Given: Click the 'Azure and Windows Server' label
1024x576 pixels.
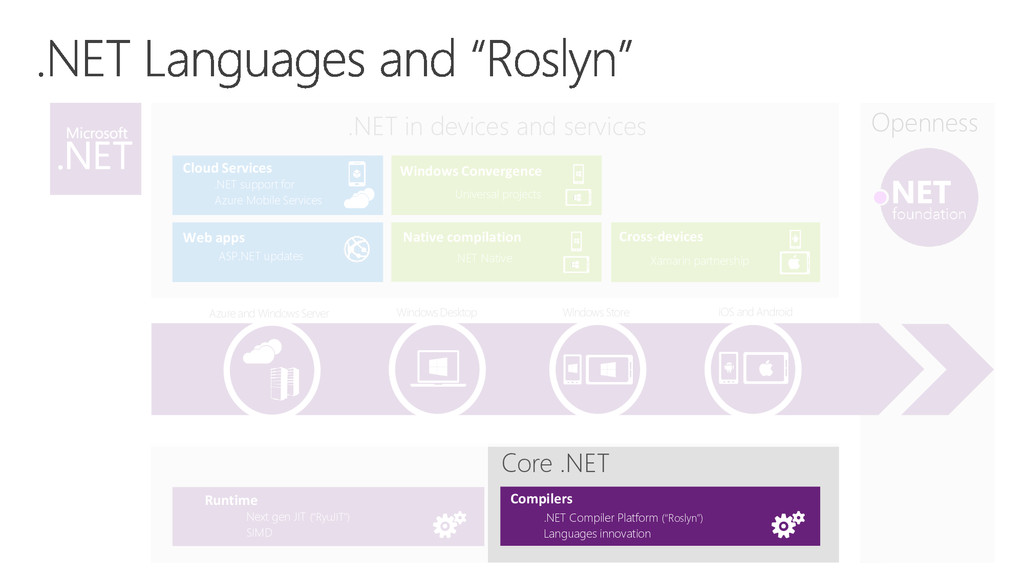Looking at the screenshot, I should click(269, 313).
